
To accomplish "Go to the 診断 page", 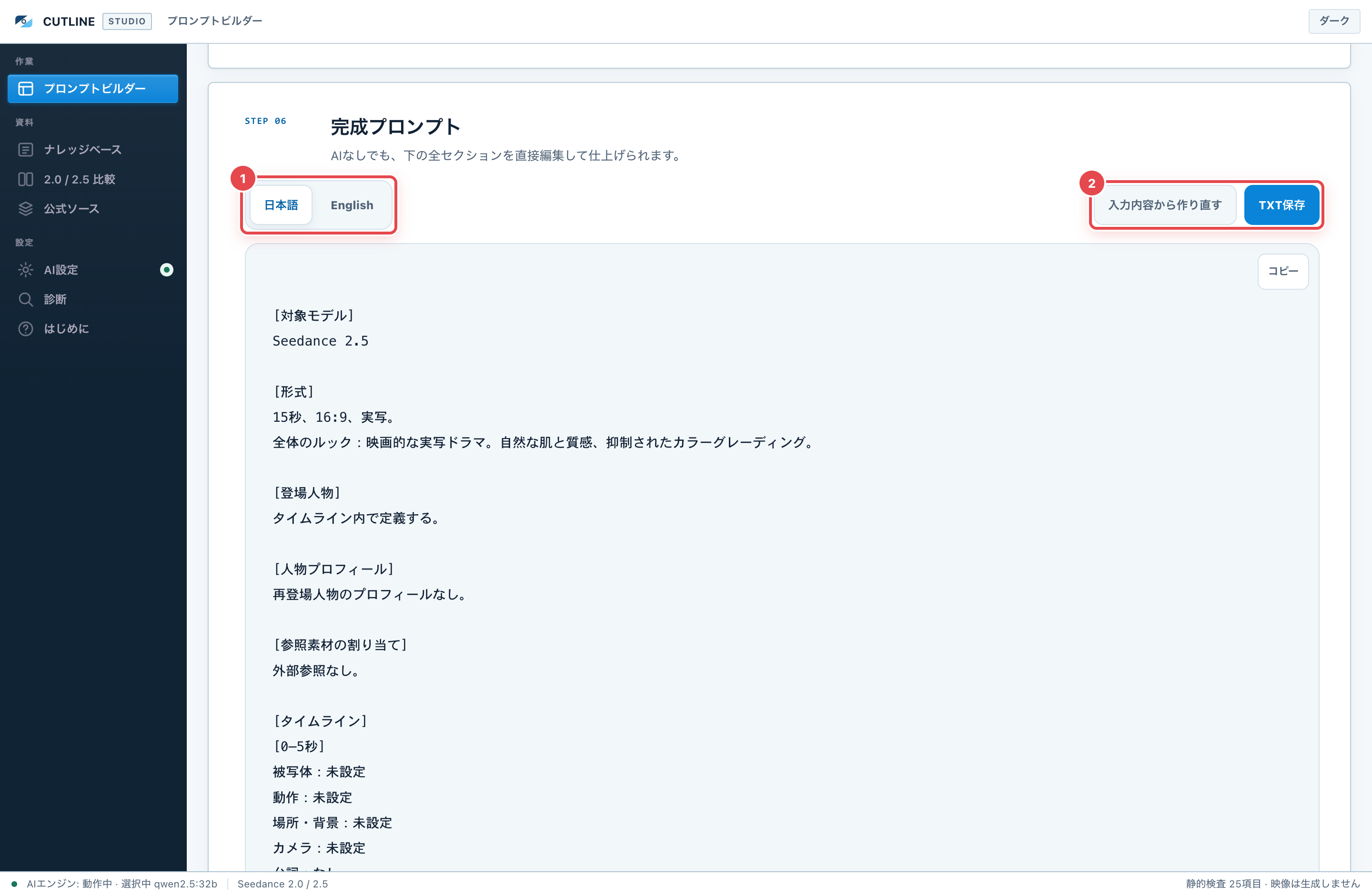I will (93, 299).
